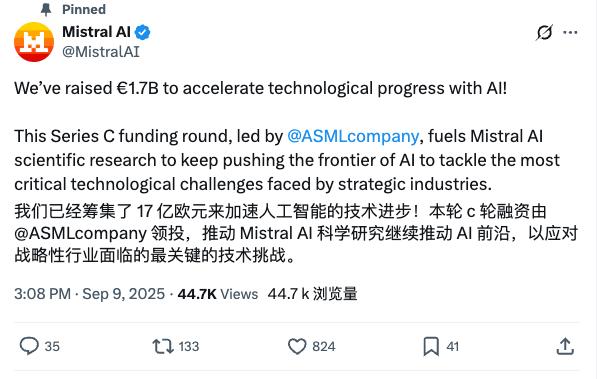
Task: Click the 3:08 PM timestamp
Action: (x=43, y=294)
